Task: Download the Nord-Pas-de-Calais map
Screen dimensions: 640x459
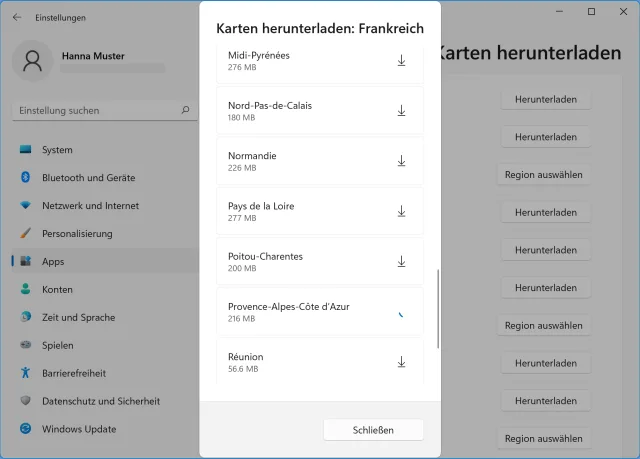Action: point(401,111)
